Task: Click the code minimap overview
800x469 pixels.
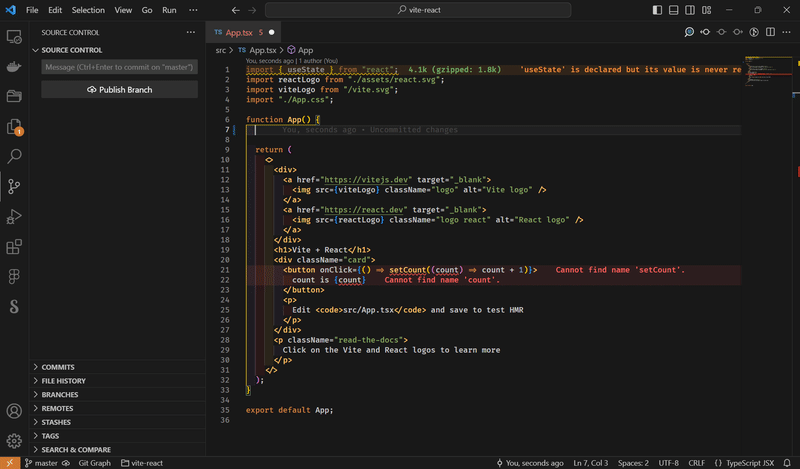Action: 768,71
